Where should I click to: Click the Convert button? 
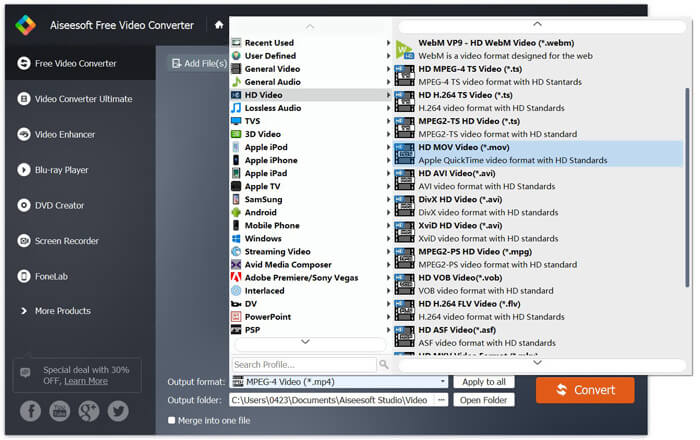[585, 390]
